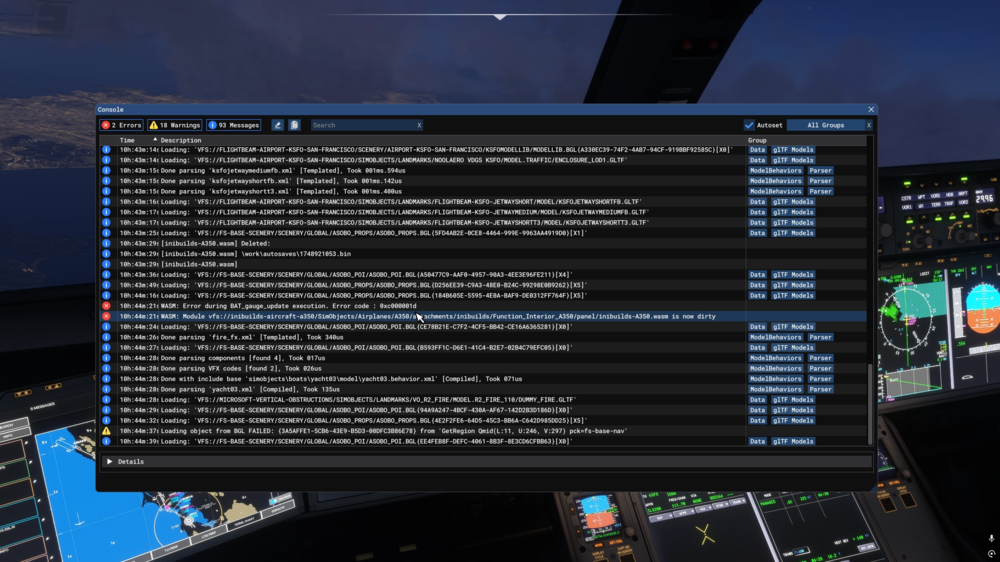1000x562 pixels.
Task: Click Parser tag on ksfojetwayshortfb row
Action: pos(820,181)
